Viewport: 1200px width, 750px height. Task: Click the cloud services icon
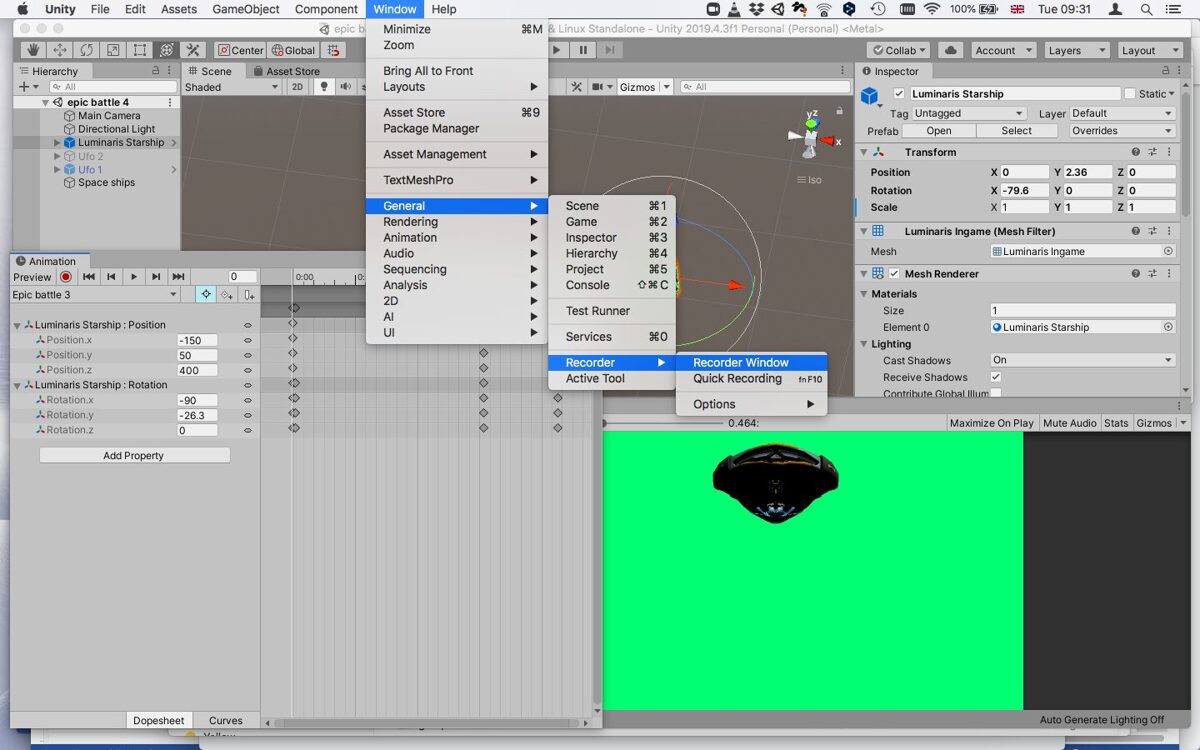951,50
